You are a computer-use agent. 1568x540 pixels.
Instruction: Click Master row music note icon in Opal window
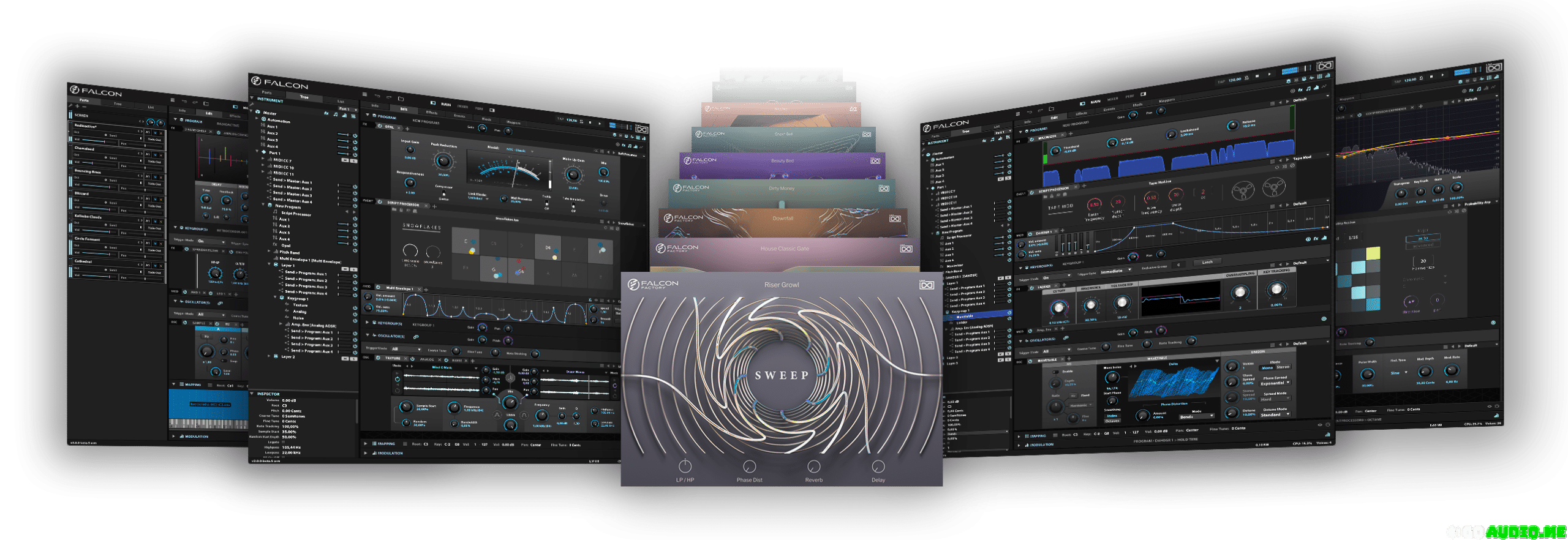[336, 114]
